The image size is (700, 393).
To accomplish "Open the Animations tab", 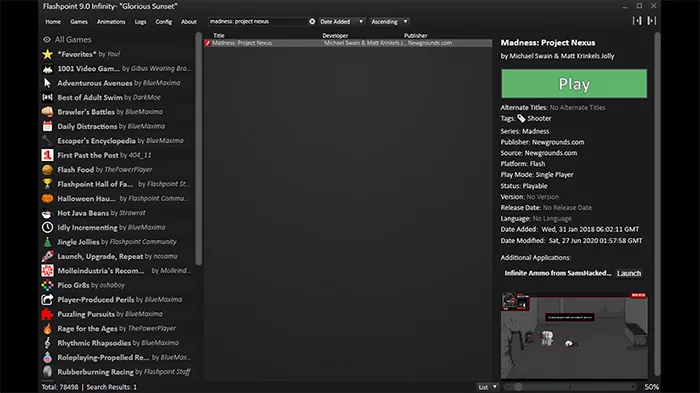I will click(x=111, y=21).
